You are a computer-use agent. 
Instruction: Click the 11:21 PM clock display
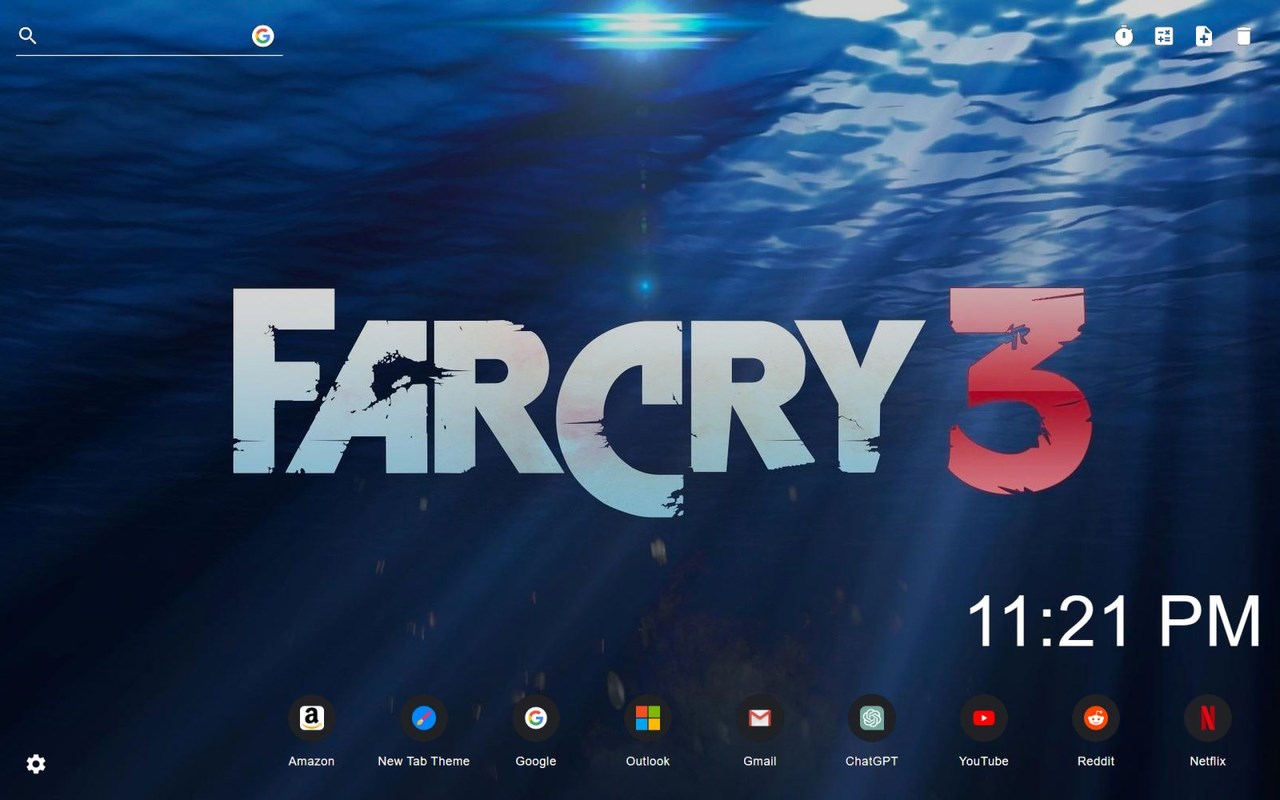1114,622
